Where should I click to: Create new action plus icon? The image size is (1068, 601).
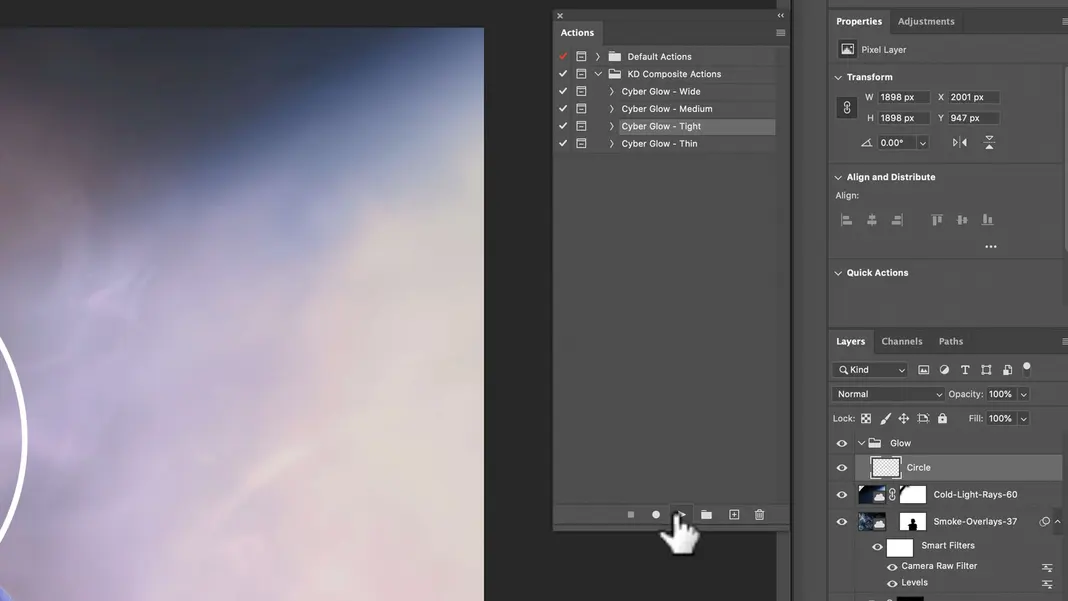734,514
